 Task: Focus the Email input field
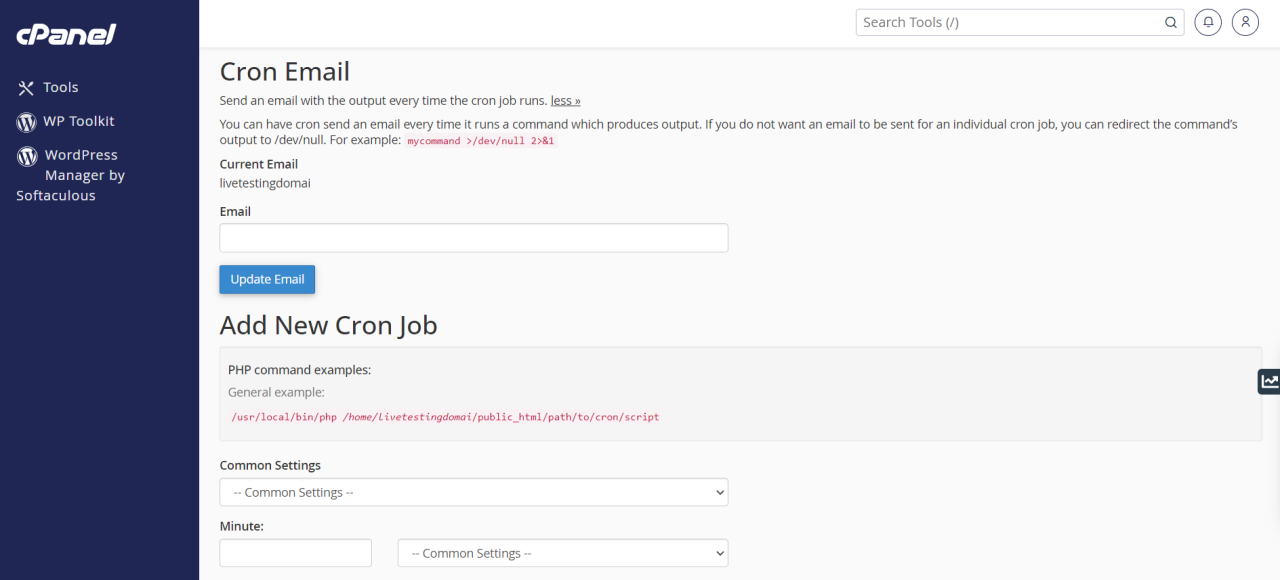(473, 238)
